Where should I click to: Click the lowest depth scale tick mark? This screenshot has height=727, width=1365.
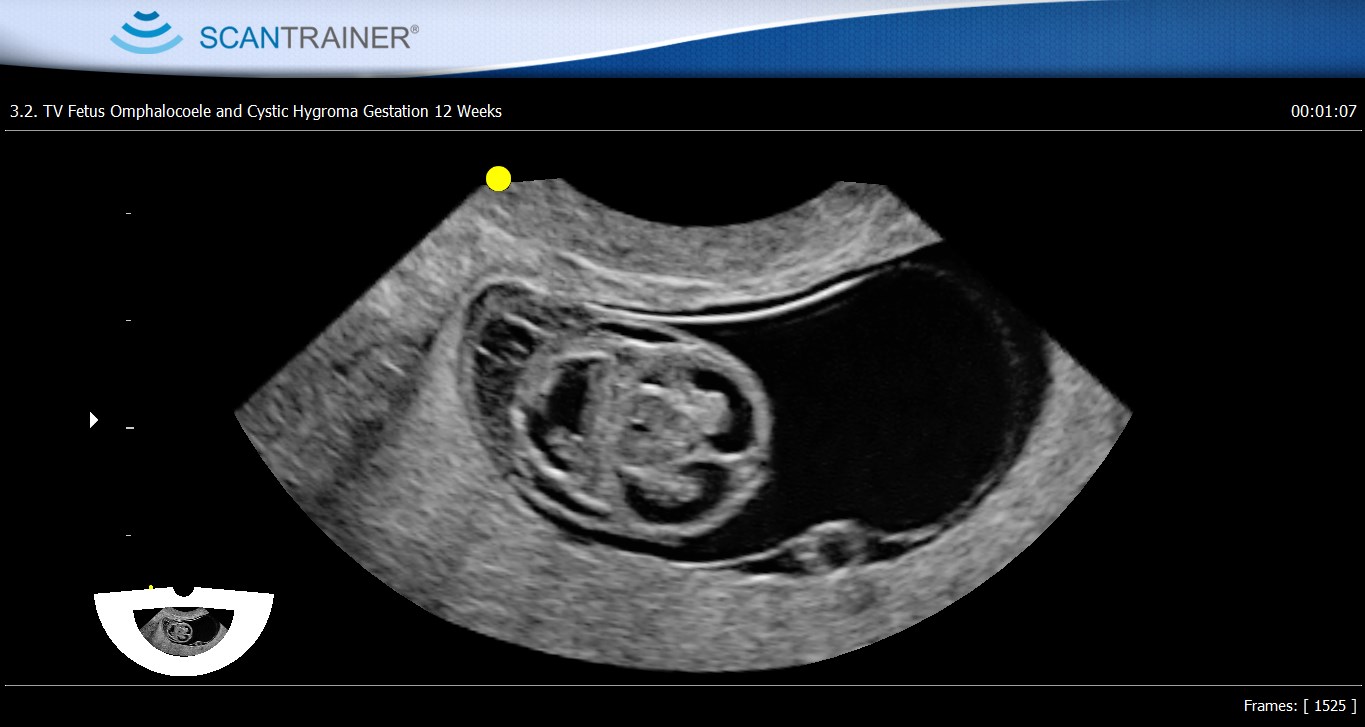pos(128,536)
